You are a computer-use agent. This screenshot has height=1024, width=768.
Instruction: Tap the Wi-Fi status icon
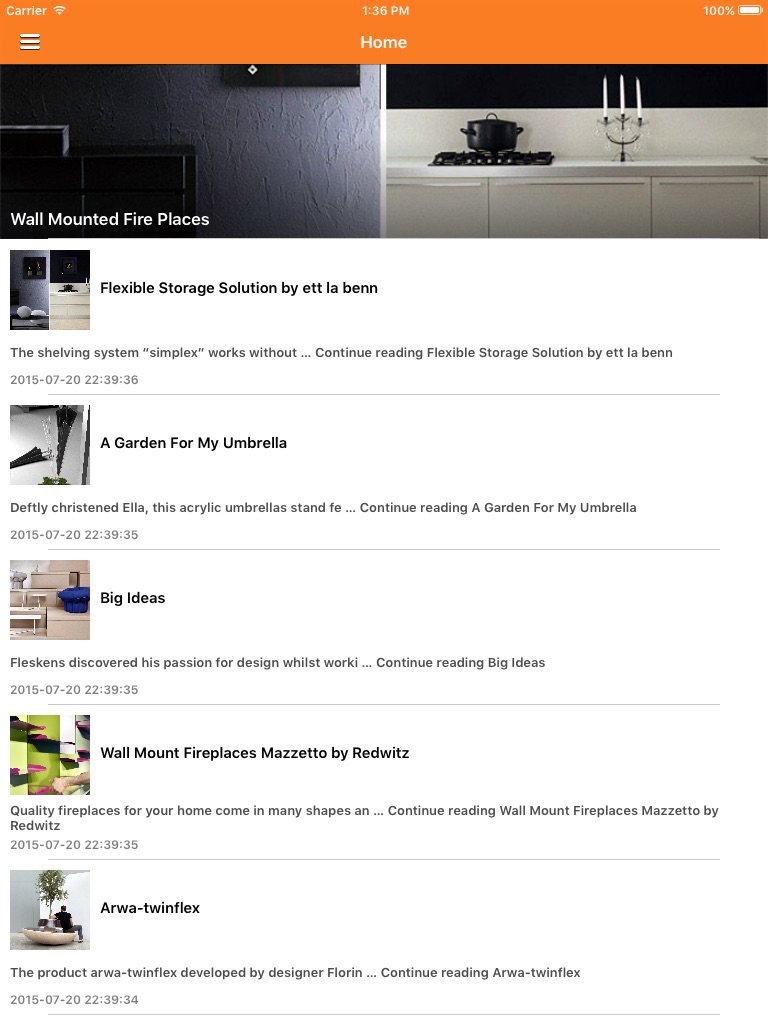[59, 10]
